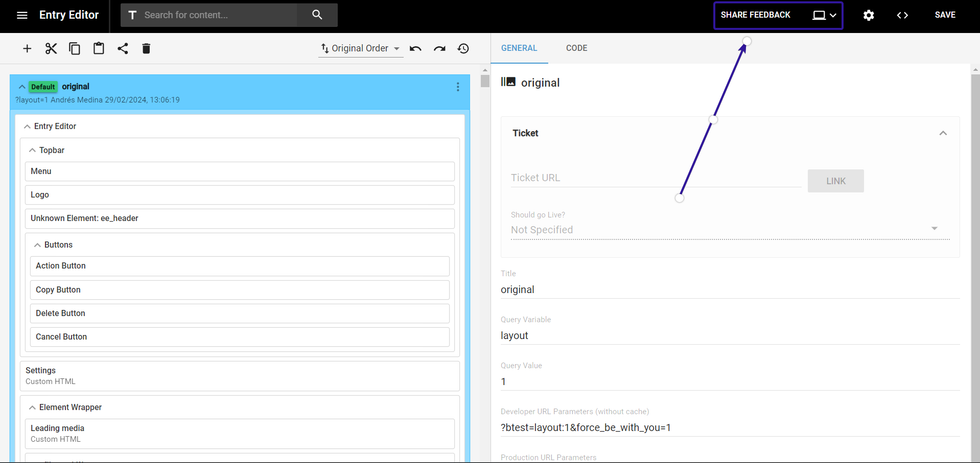Click the copy icon in toolbar
Image resolution: width=980 pixels, height=463 pixels.
pos(75,49)
